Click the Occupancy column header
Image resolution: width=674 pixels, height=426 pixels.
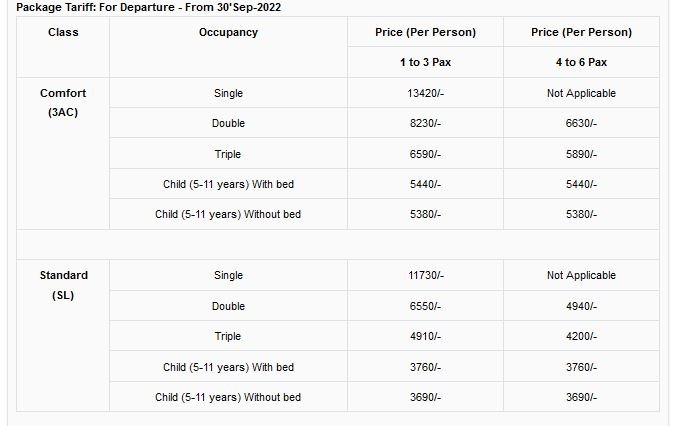(x=228, y=32)
